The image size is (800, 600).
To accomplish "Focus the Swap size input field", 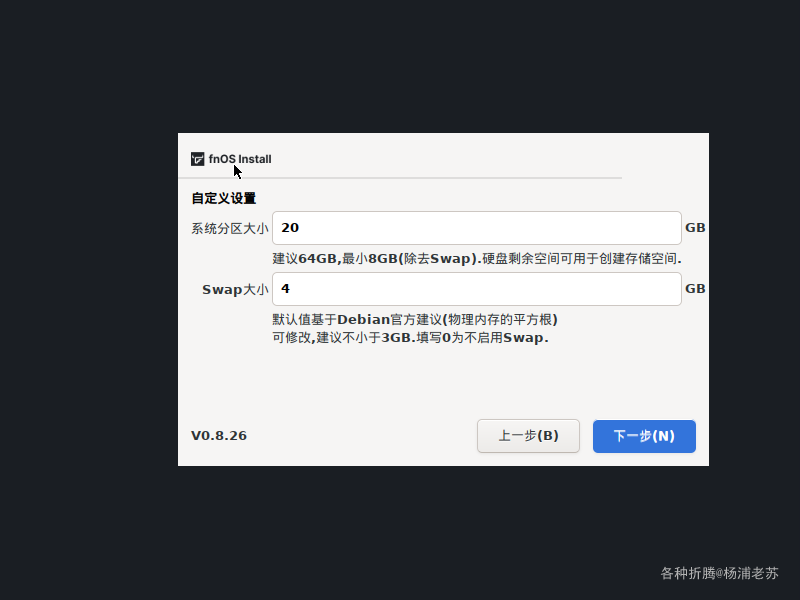I will 477,289.
